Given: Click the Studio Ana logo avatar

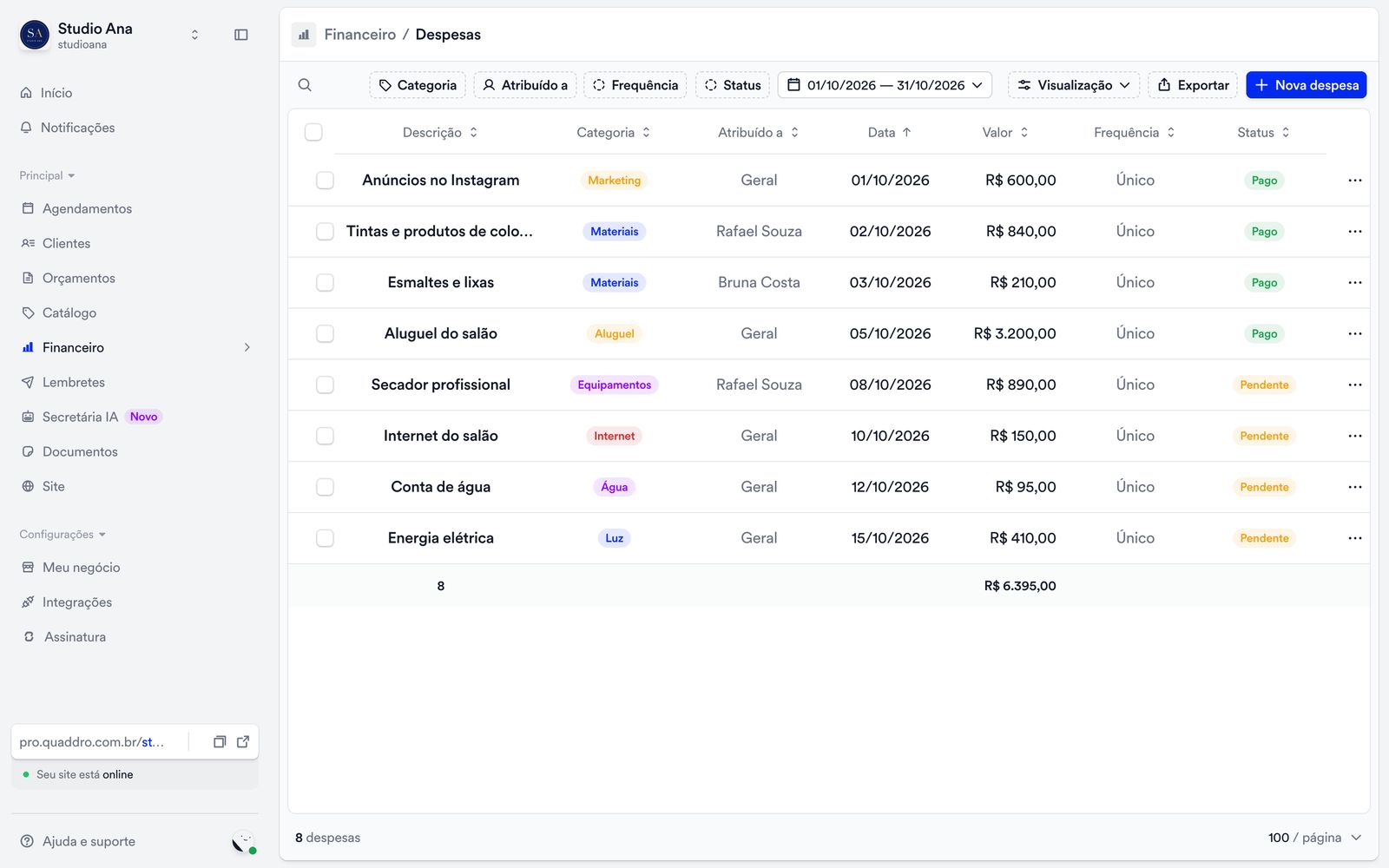Looking at the screenshot, I should (x=35, y=35).
